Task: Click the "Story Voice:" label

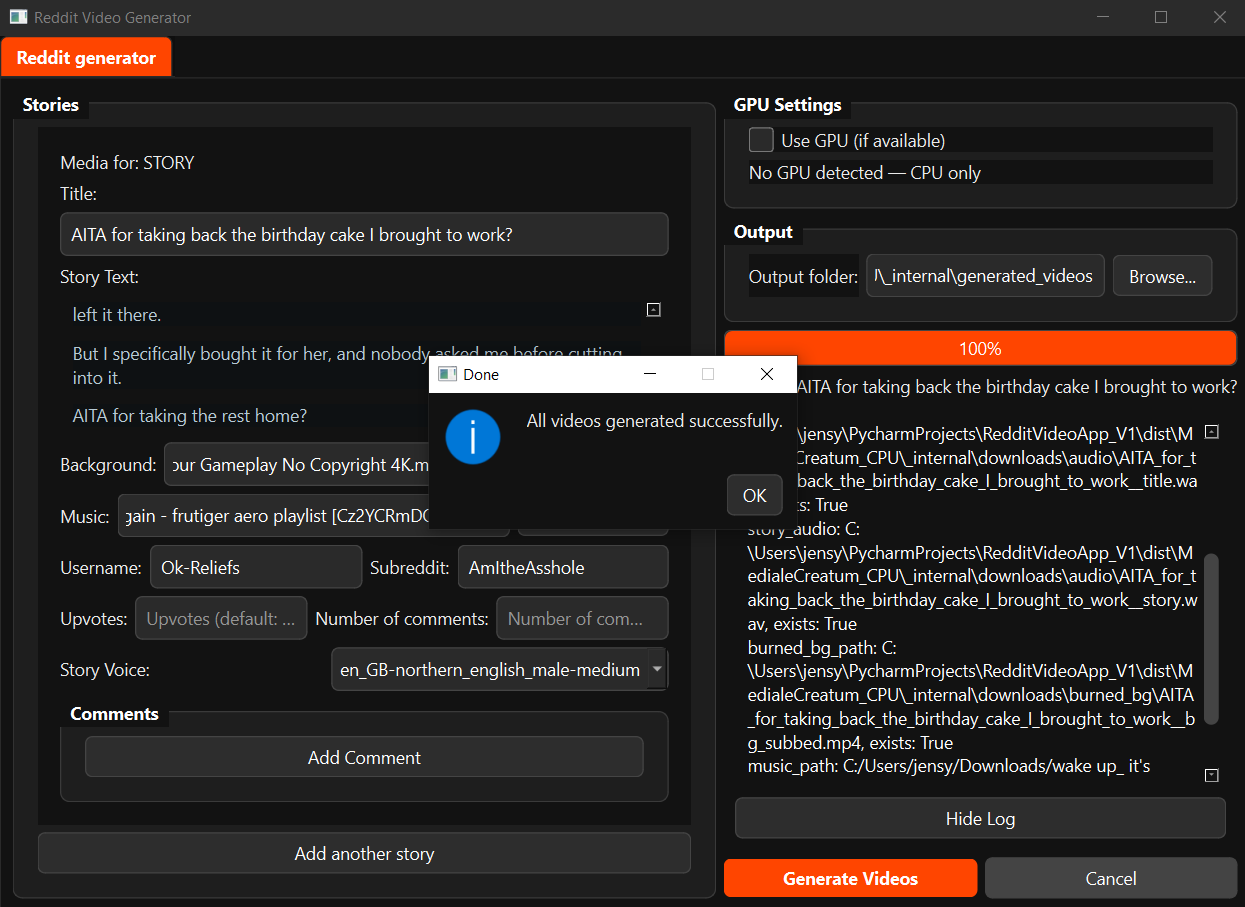Action: [x=105, y=670]
